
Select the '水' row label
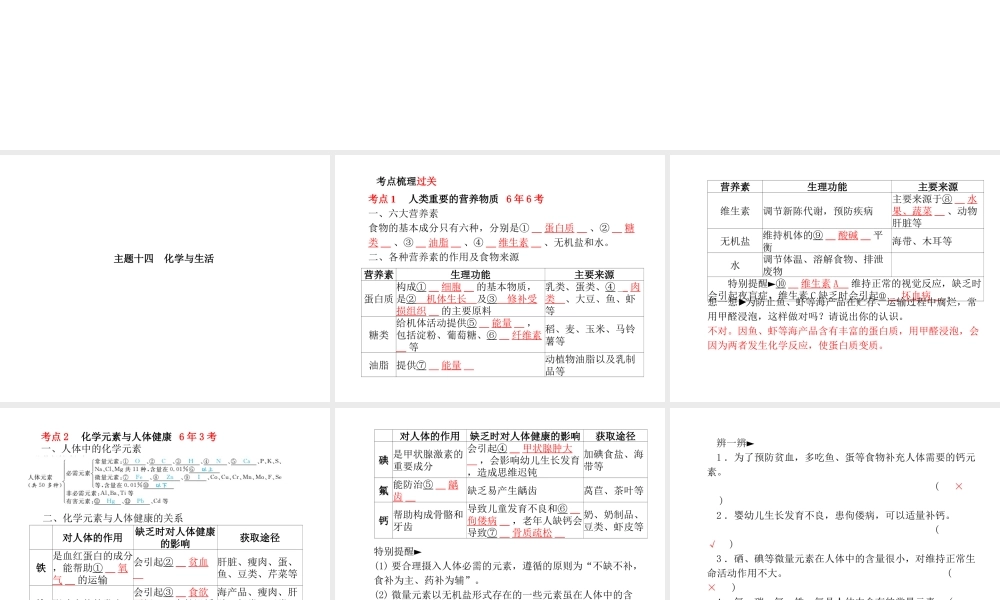[x=735, y=265]
